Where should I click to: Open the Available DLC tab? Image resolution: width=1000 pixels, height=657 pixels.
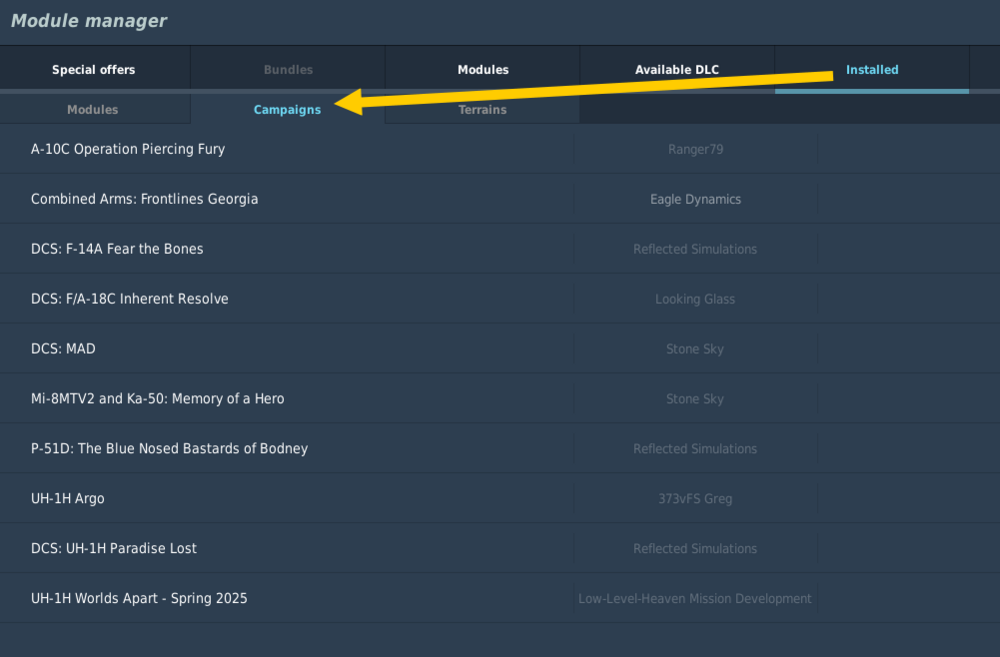pyautogui.click(x=677, y=70)
